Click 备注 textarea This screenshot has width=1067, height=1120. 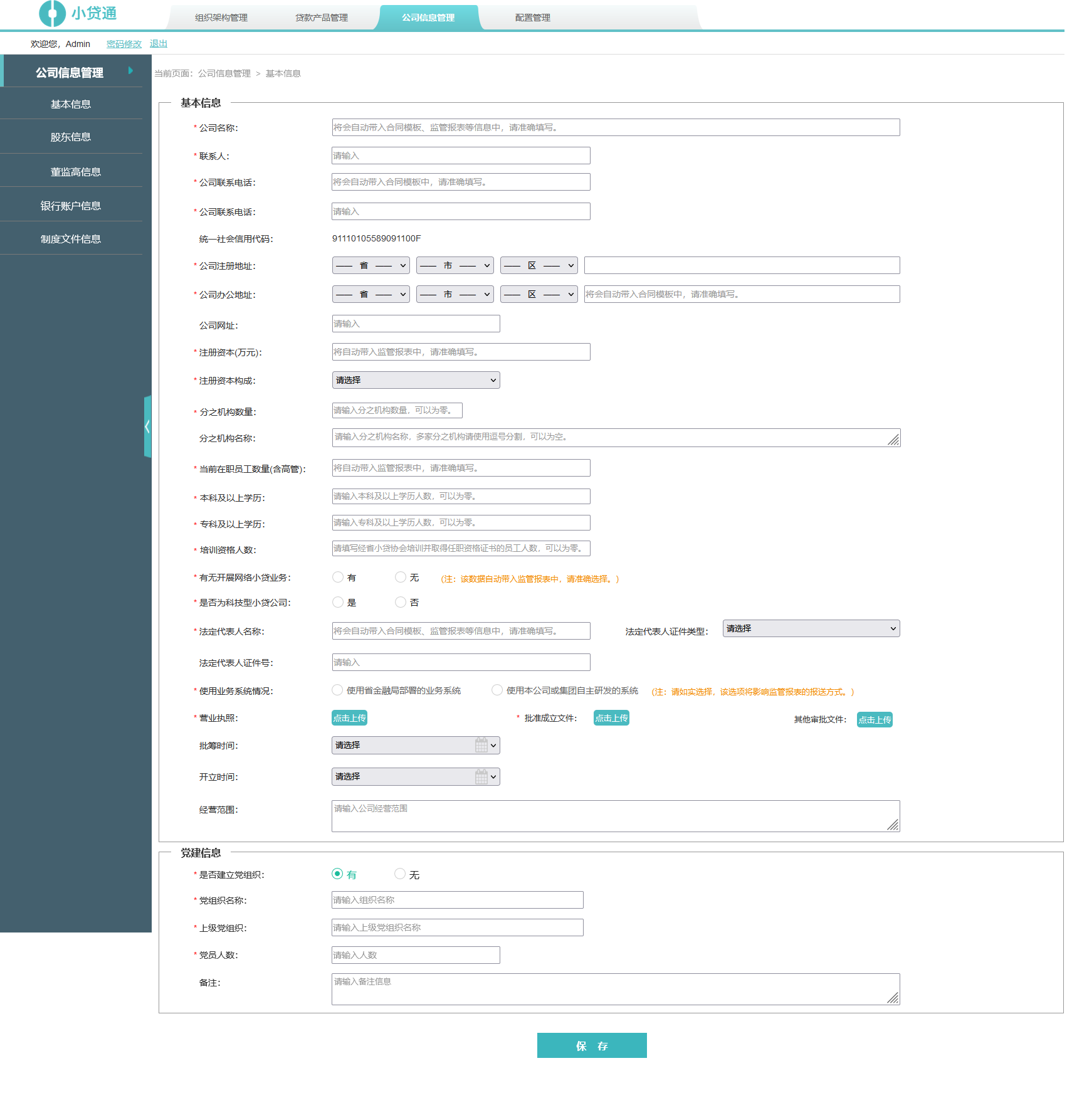[x=616, y=989]
